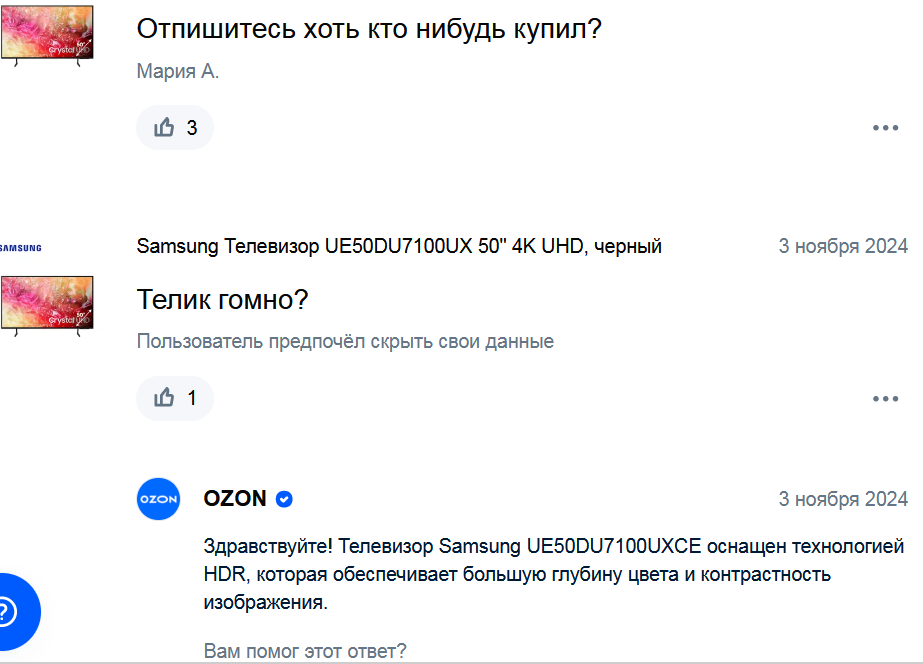Image resolution: width=923 pixels, height=664 pixels.
Task: Click the date beside the Samsung product title
Action: click(843, 246)
